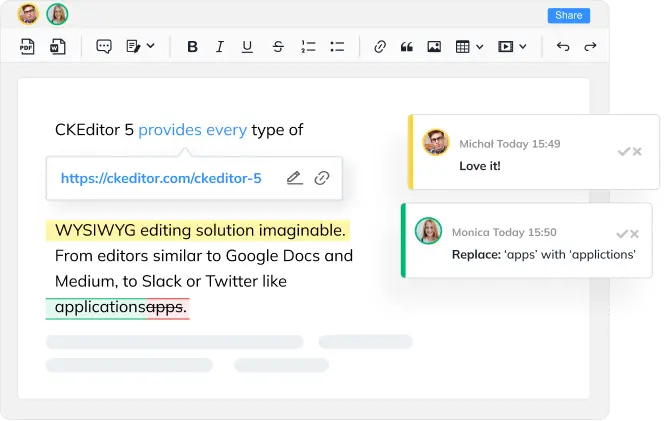Click the 'Monica Today 15:50' header
The image size is (669, 421).
tap(504, 232)
